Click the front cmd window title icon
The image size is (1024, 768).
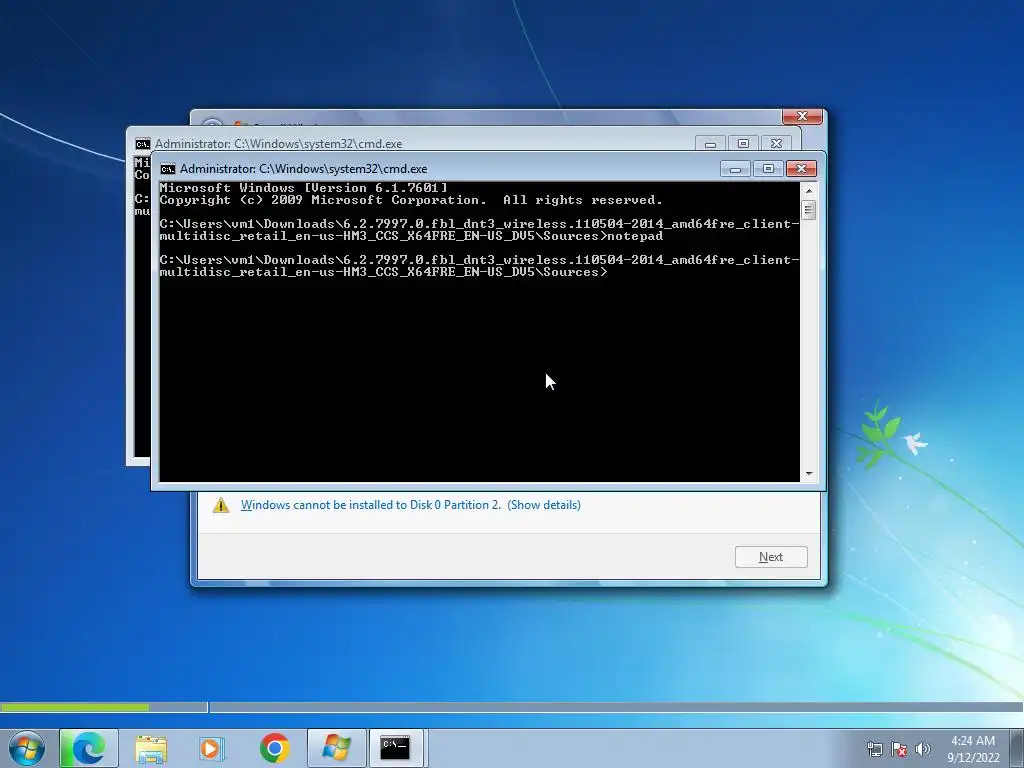[168, 169]
